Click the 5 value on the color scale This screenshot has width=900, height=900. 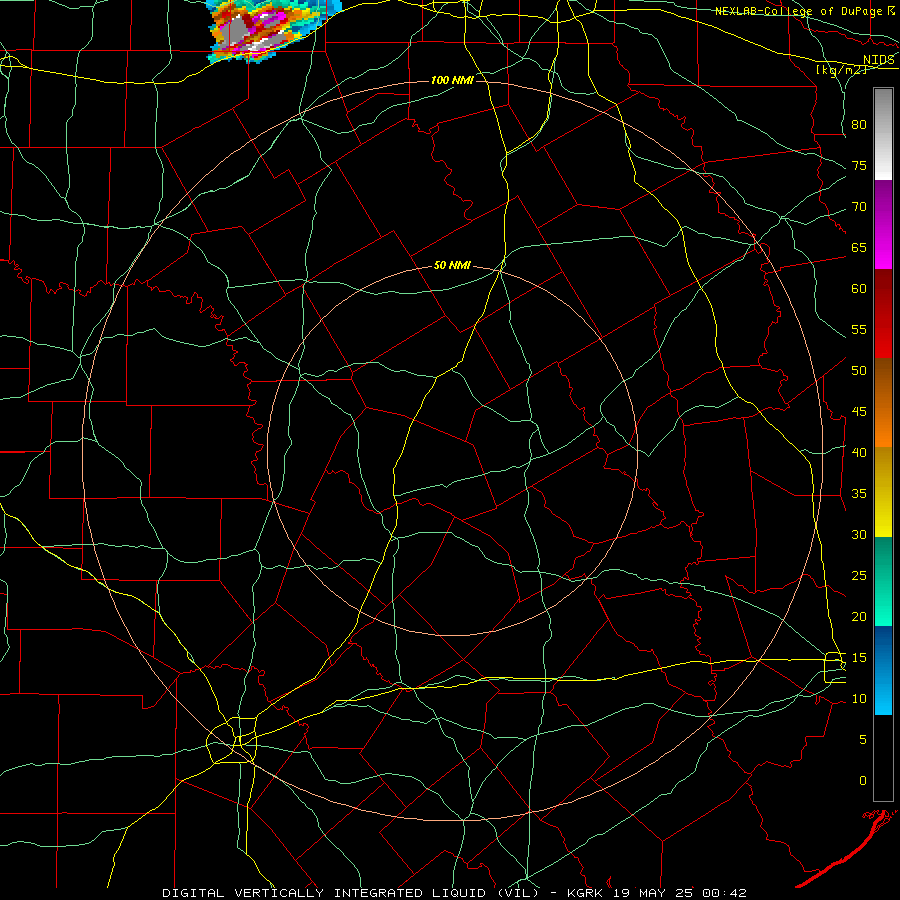point(863,740)
